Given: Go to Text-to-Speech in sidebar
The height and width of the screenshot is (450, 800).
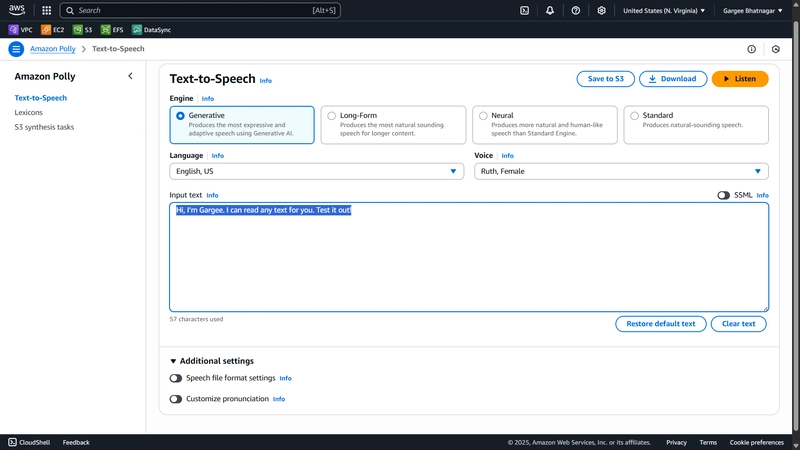Looking at the screenshot, I should click(x=40, y=97).
